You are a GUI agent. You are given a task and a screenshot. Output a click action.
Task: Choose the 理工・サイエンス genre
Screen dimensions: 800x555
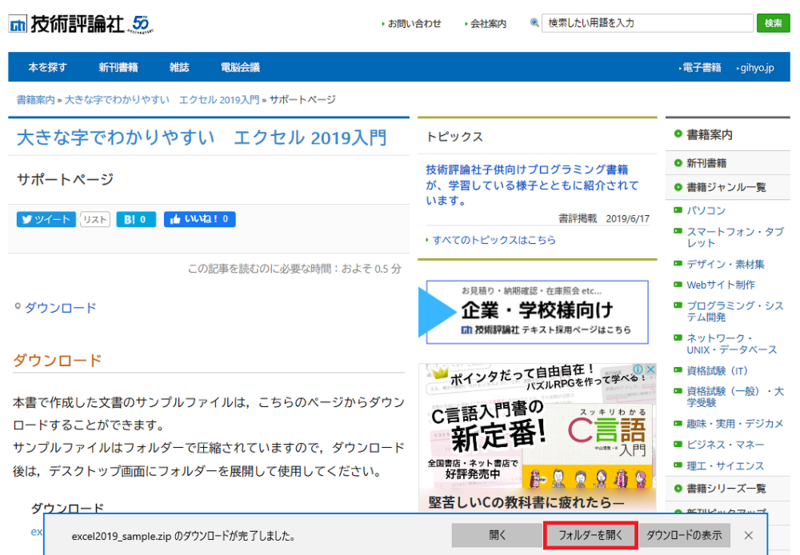(725, 466)
